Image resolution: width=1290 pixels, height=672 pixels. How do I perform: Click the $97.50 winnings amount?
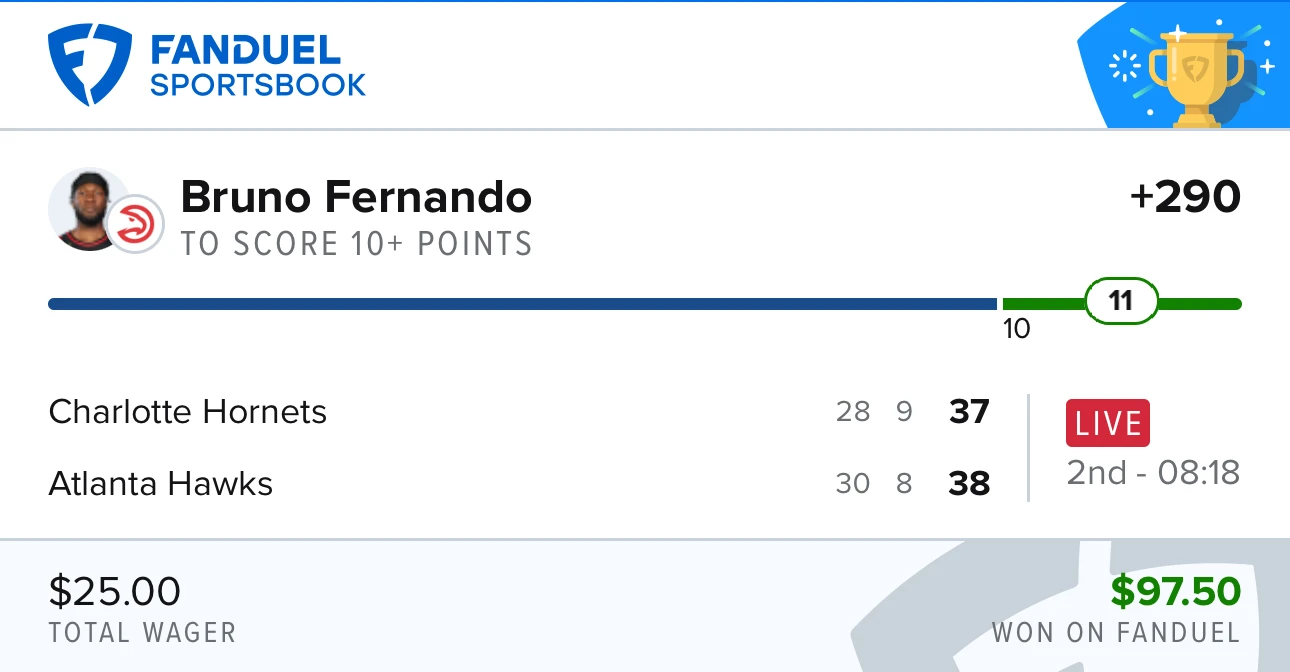pos(1176,591)
